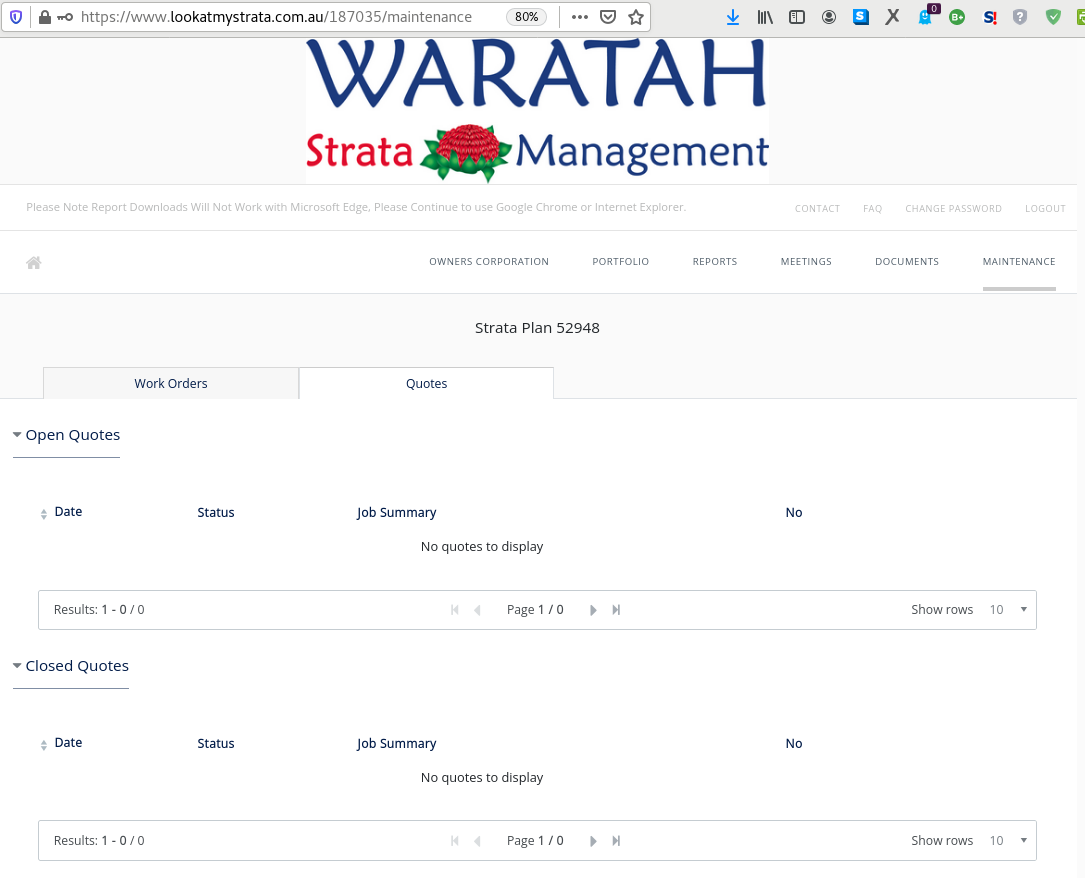Open the FAQ link
The image size is (1085, 878).
pyautogui.click(x=873, y=208)
